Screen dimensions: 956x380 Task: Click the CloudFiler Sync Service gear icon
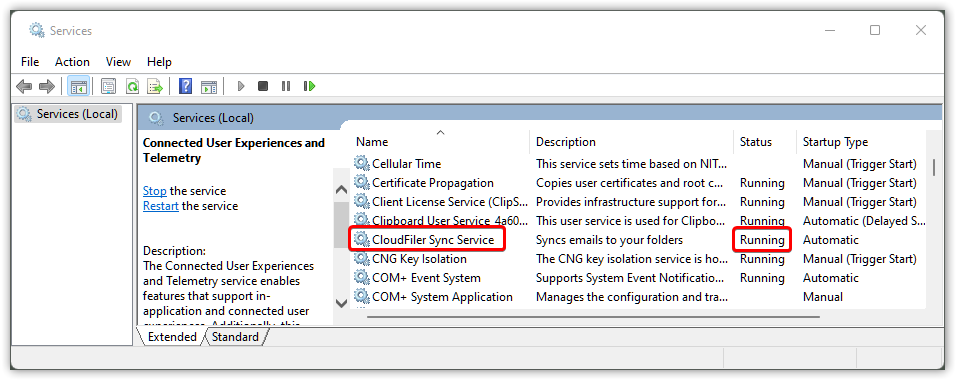362,239
